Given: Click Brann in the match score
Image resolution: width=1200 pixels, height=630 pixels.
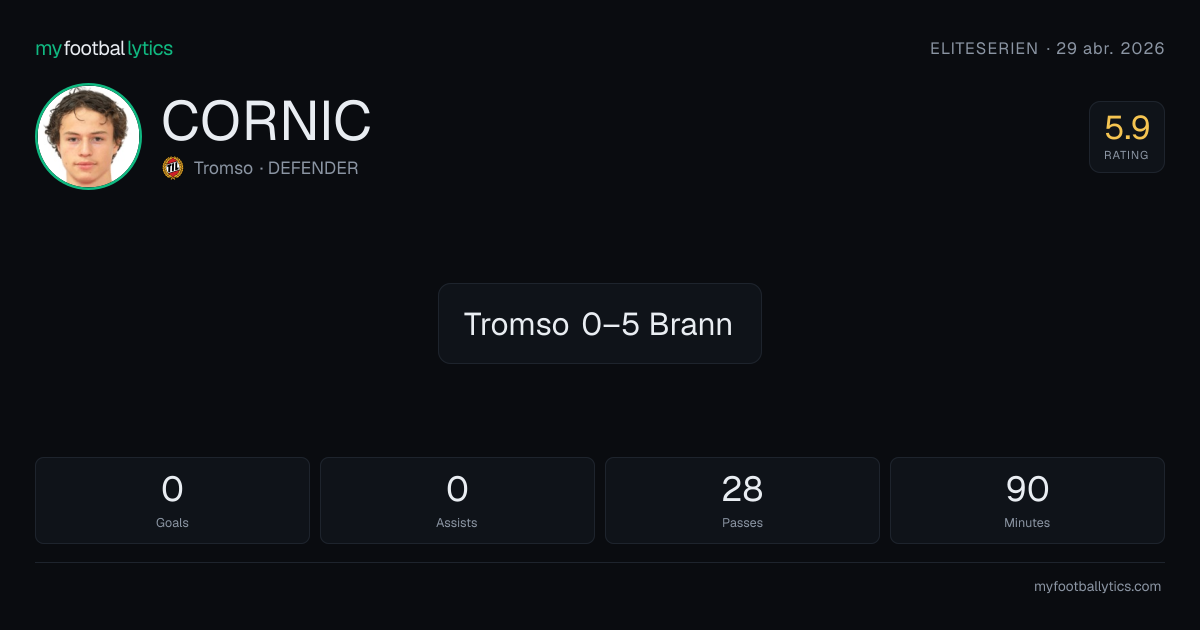Looking at the screenshot, I should click(691, 324).
